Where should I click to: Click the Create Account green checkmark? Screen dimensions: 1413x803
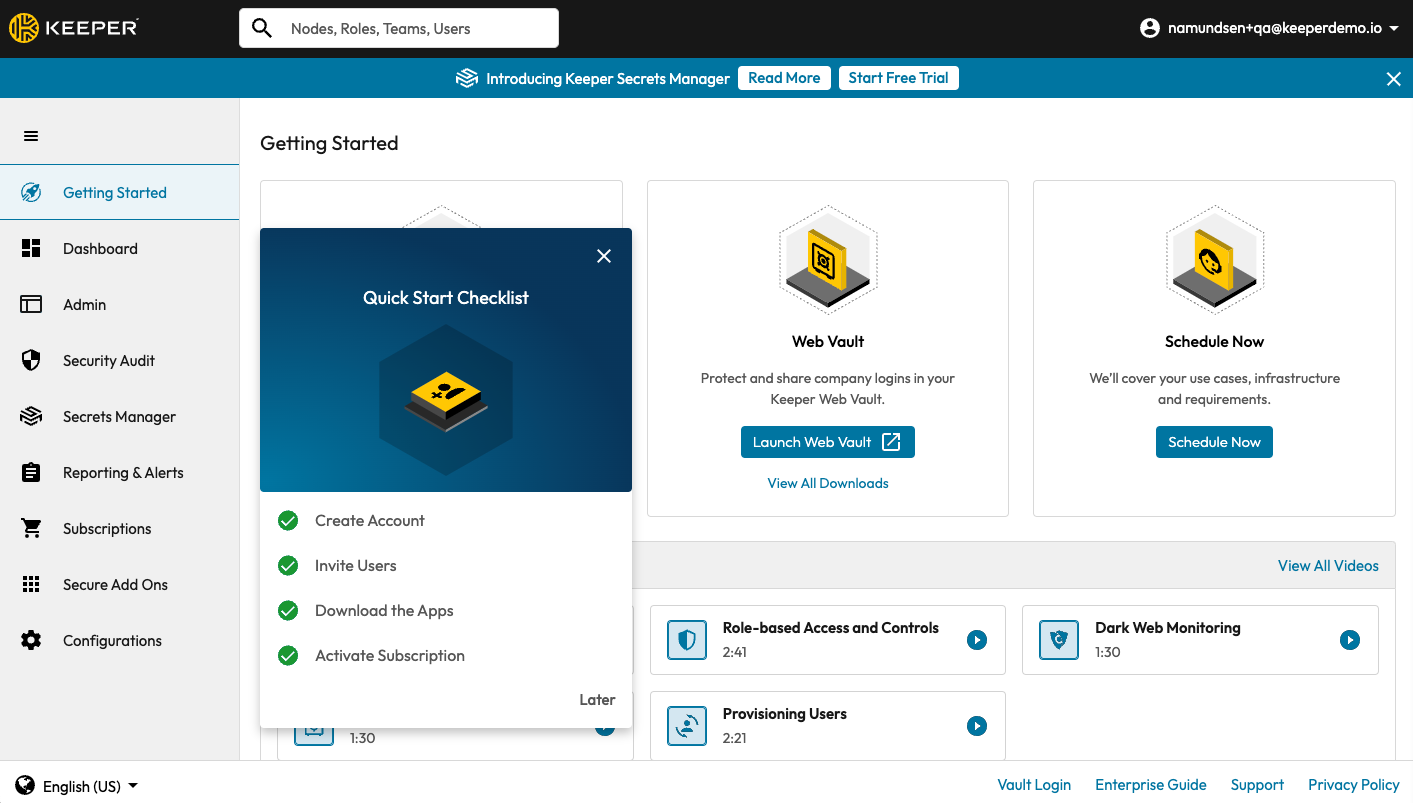[x=288, y=521]
